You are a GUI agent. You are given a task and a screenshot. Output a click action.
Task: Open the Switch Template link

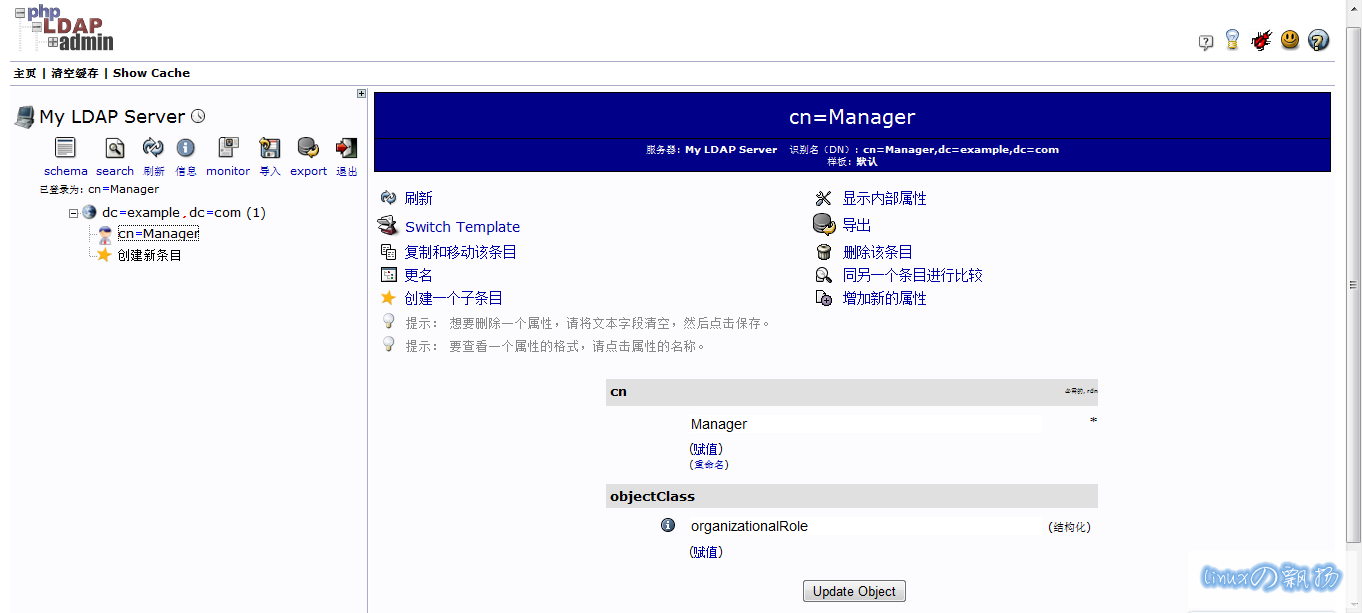click(462, 227)
